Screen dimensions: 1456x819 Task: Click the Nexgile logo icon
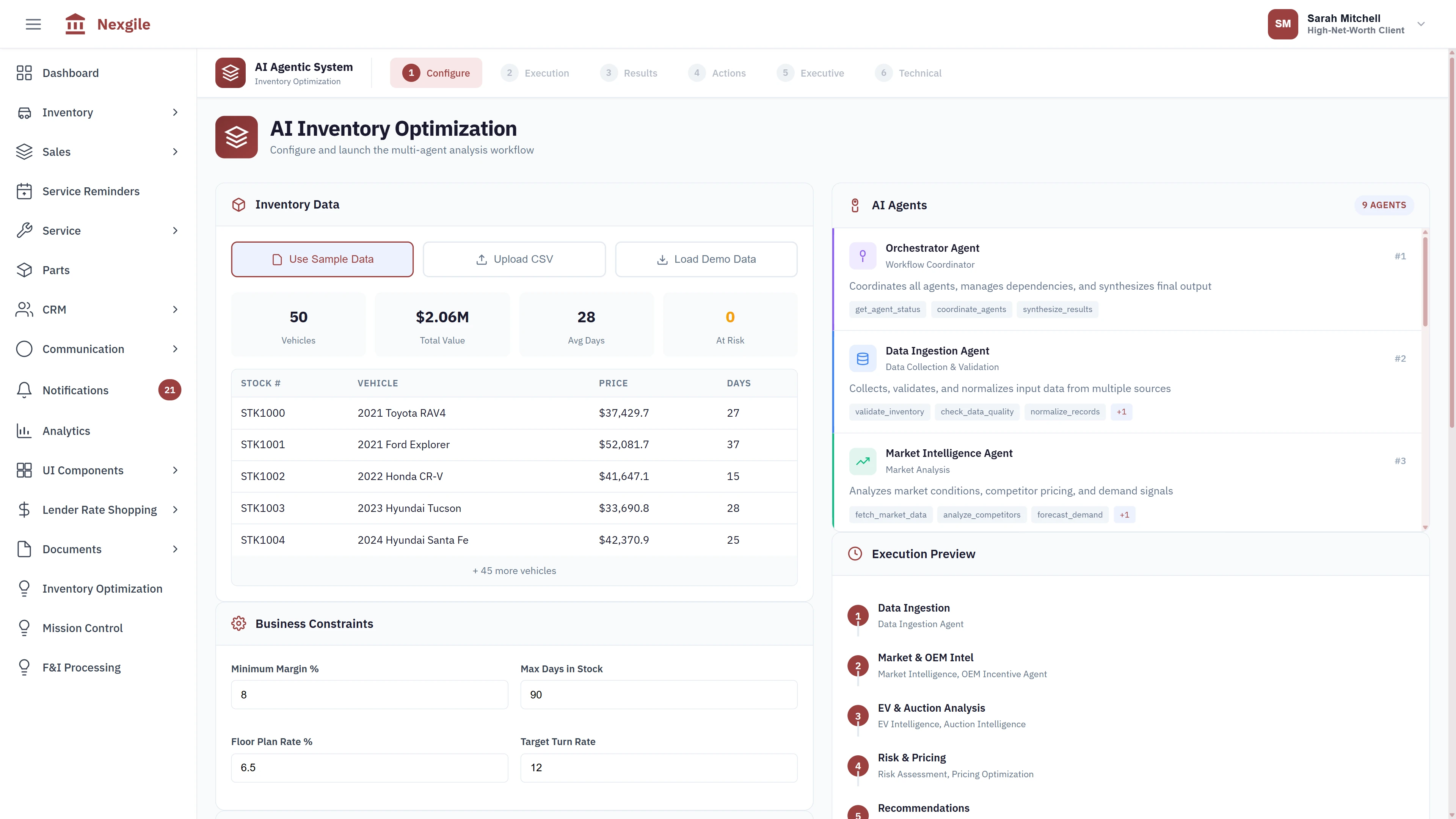pyautogui.click(x=75, y=24)
